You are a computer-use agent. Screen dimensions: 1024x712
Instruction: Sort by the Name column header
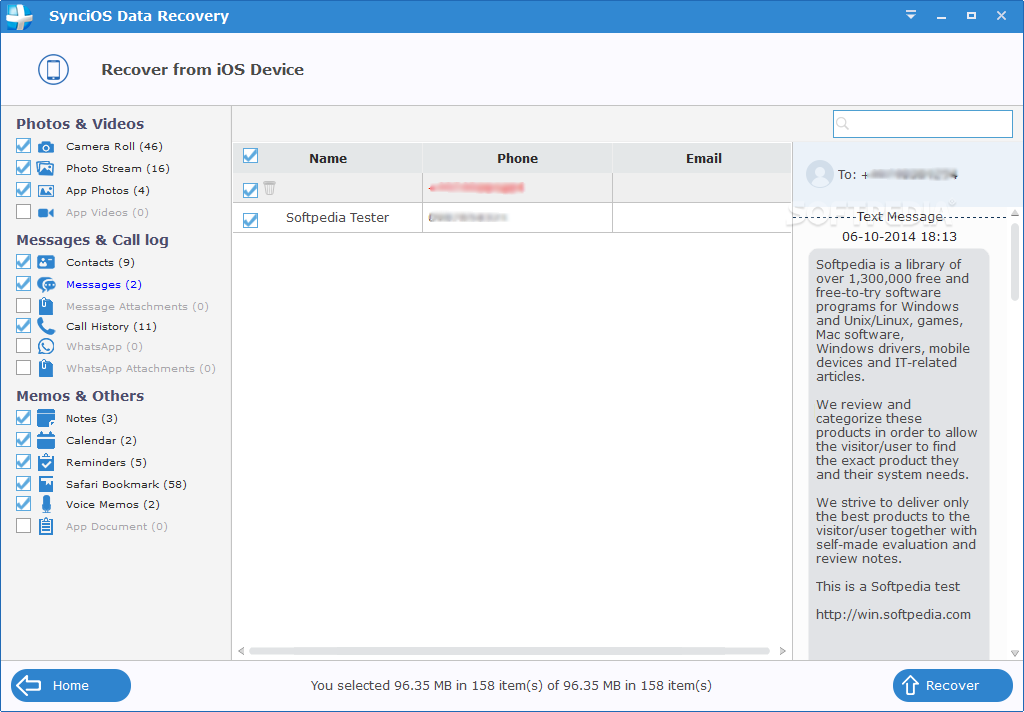(328, 158)
